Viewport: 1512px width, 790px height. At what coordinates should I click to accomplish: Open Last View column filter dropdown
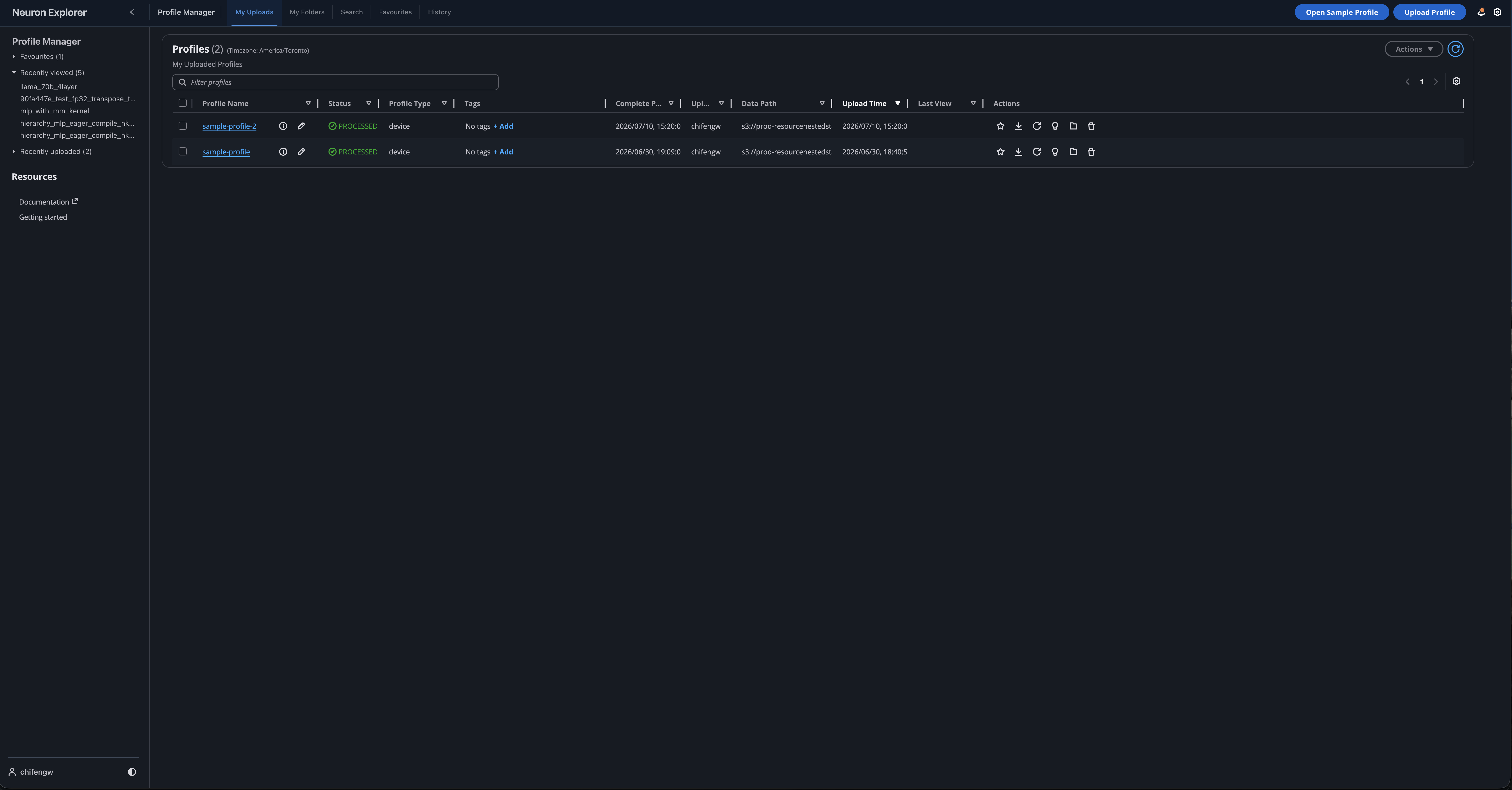[973, 103]
